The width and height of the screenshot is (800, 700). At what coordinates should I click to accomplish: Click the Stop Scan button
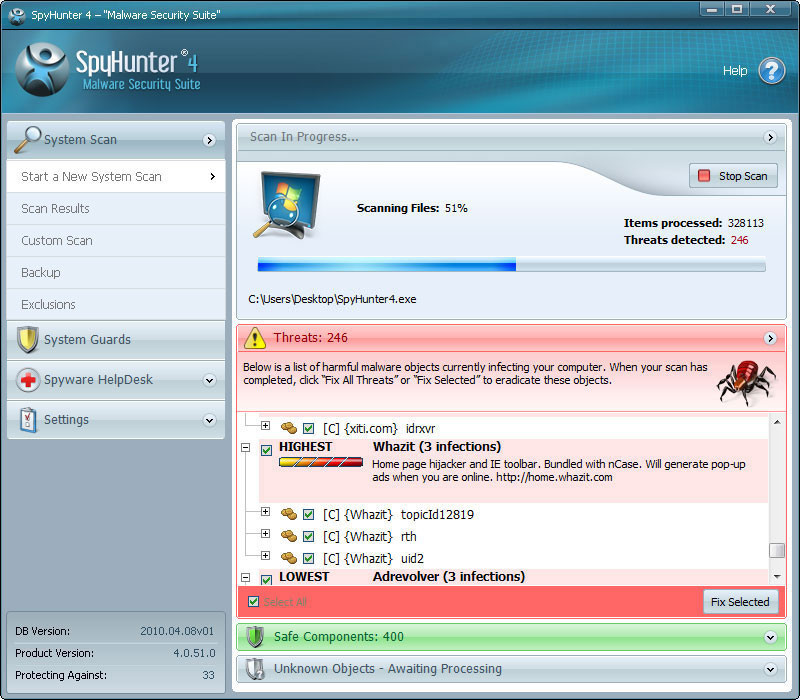tap(733, 176)
